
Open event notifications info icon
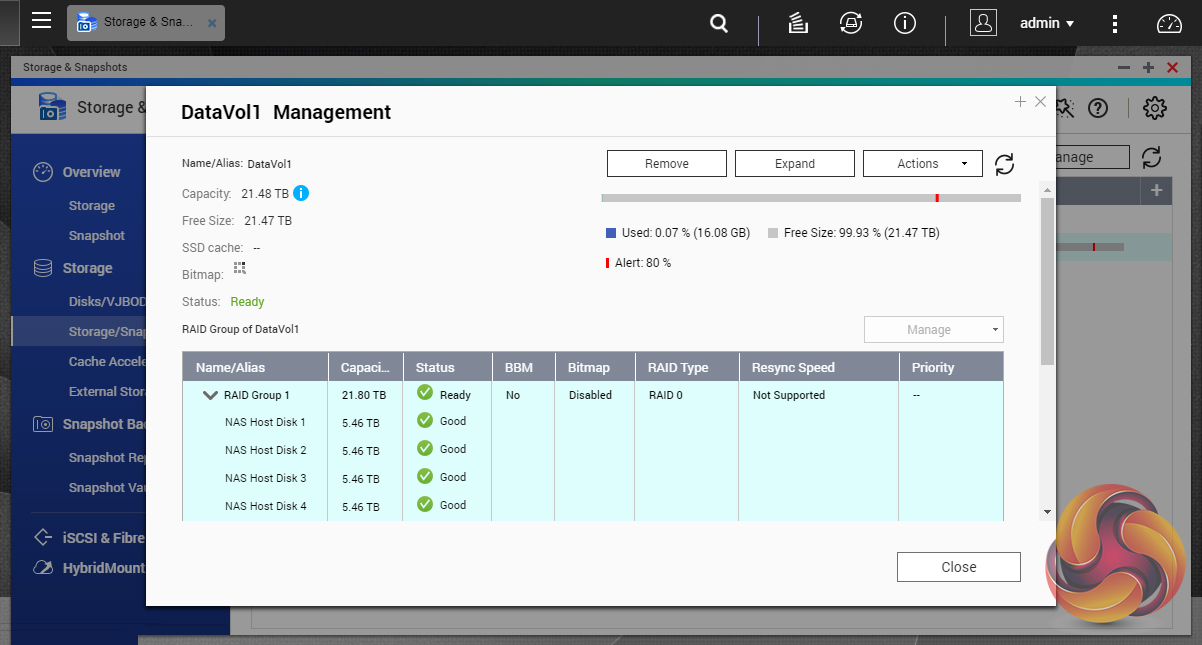coord(905,23)
